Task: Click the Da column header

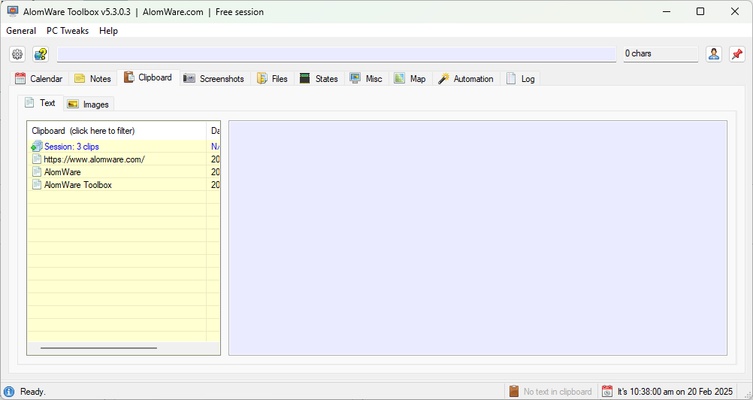Action: (x=214, y=131)
